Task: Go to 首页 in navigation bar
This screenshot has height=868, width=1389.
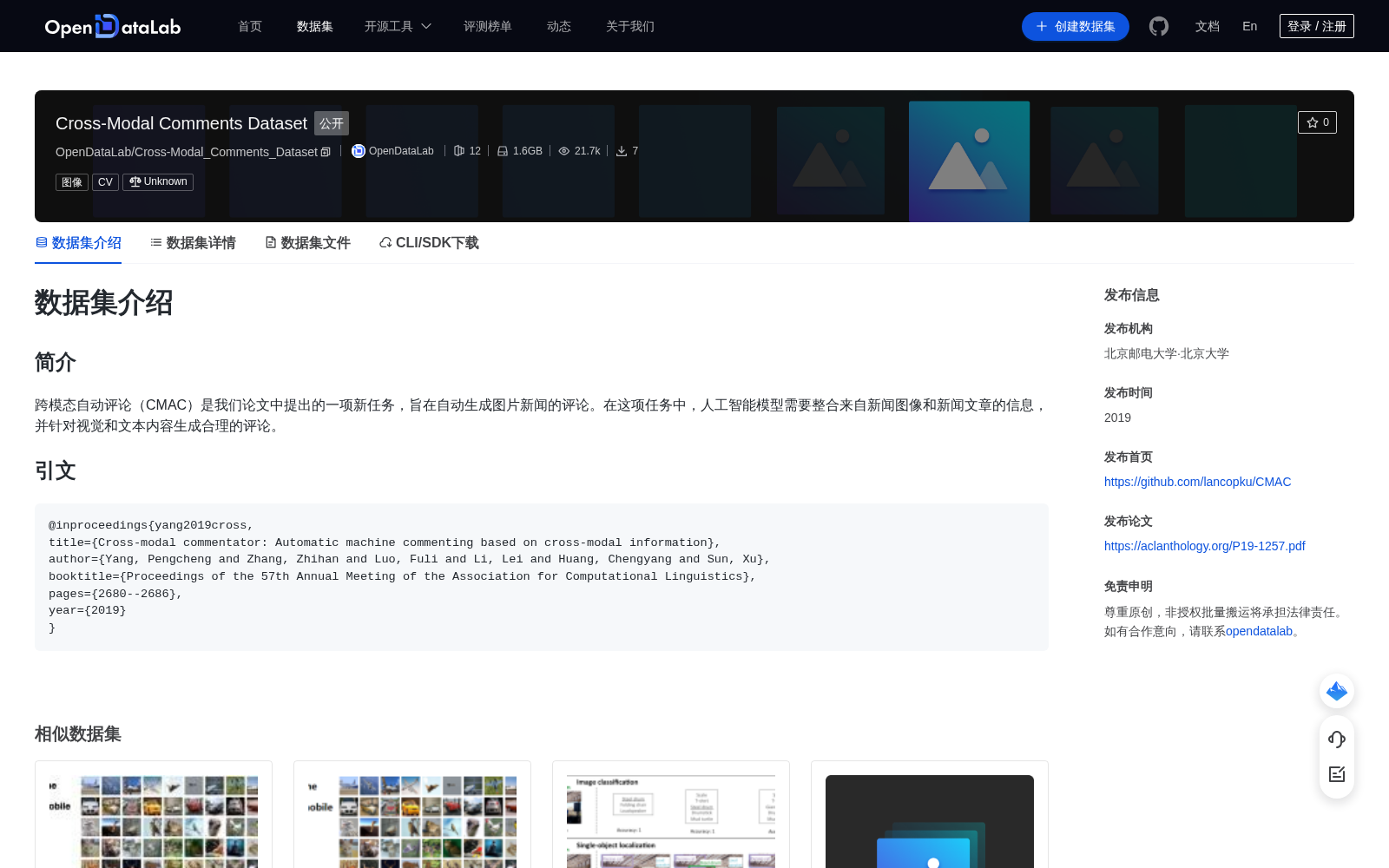Action: (x=250, y=26)
